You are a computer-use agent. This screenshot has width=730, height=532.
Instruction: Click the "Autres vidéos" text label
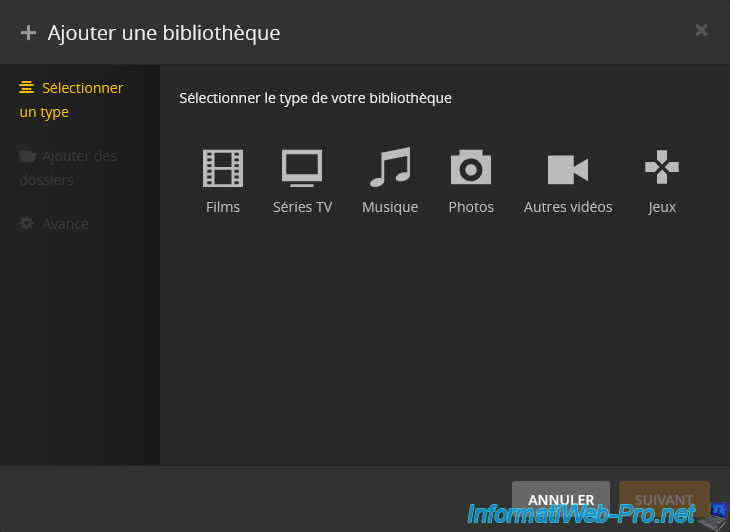click(x=568, y=207)
